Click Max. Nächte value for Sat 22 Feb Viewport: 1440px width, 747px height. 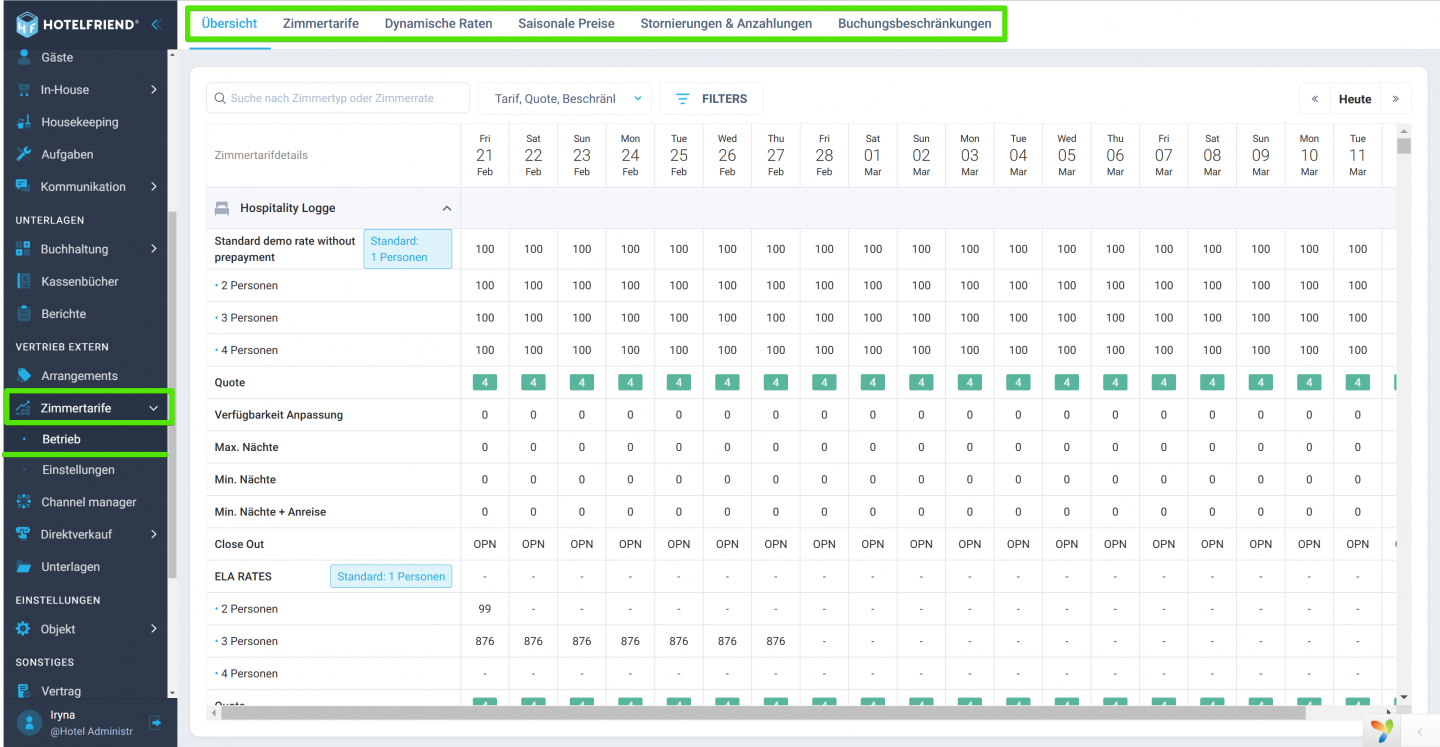pyautogui.click(x=533, y=447)
